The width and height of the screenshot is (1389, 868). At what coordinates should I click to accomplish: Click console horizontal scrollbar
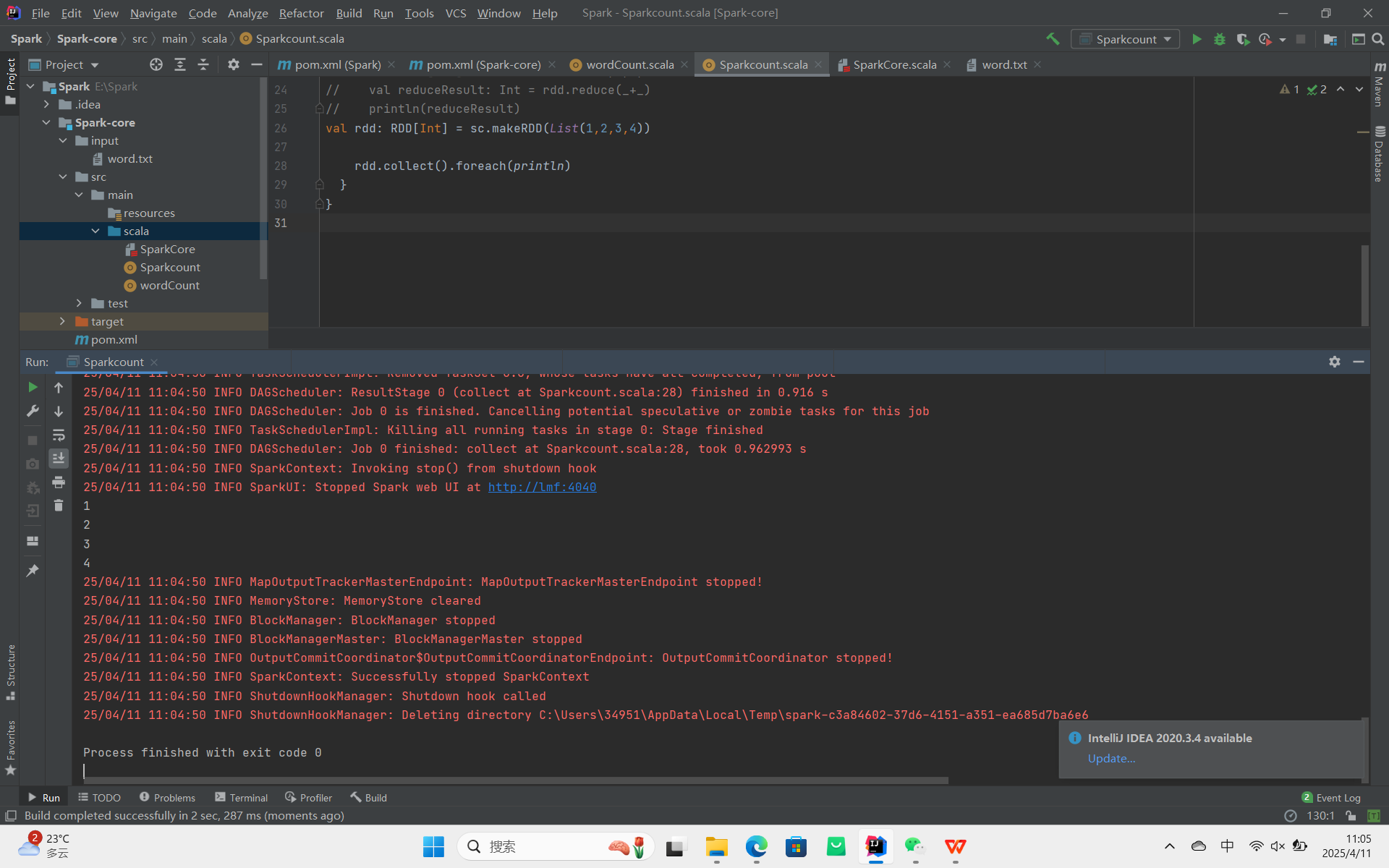(x=515, y=780)
